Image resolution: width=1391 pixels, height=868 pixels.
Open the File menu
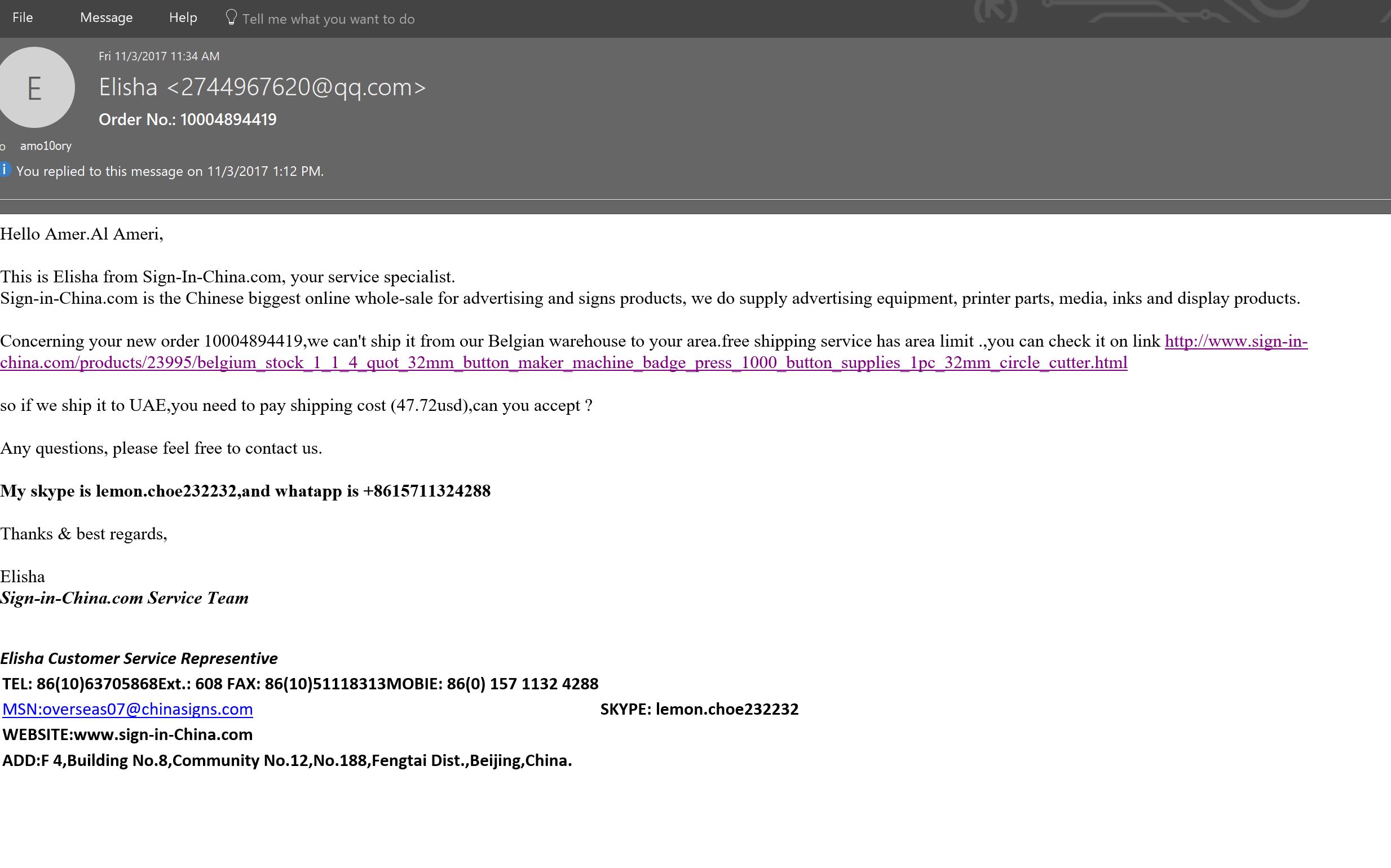coord(23,18)
